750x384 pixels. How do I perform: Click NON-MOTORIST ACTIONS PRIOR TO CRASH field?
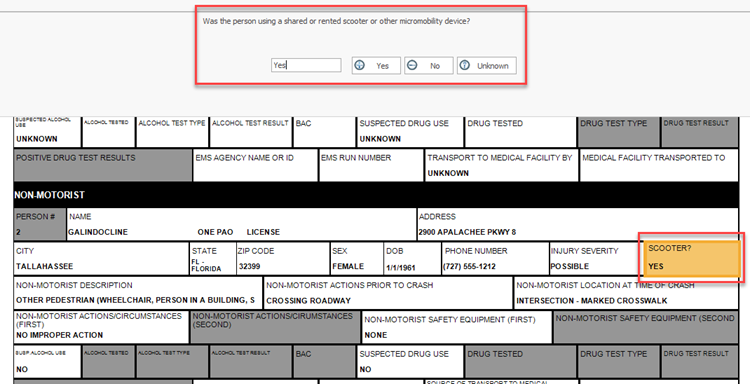click(388, 293)
